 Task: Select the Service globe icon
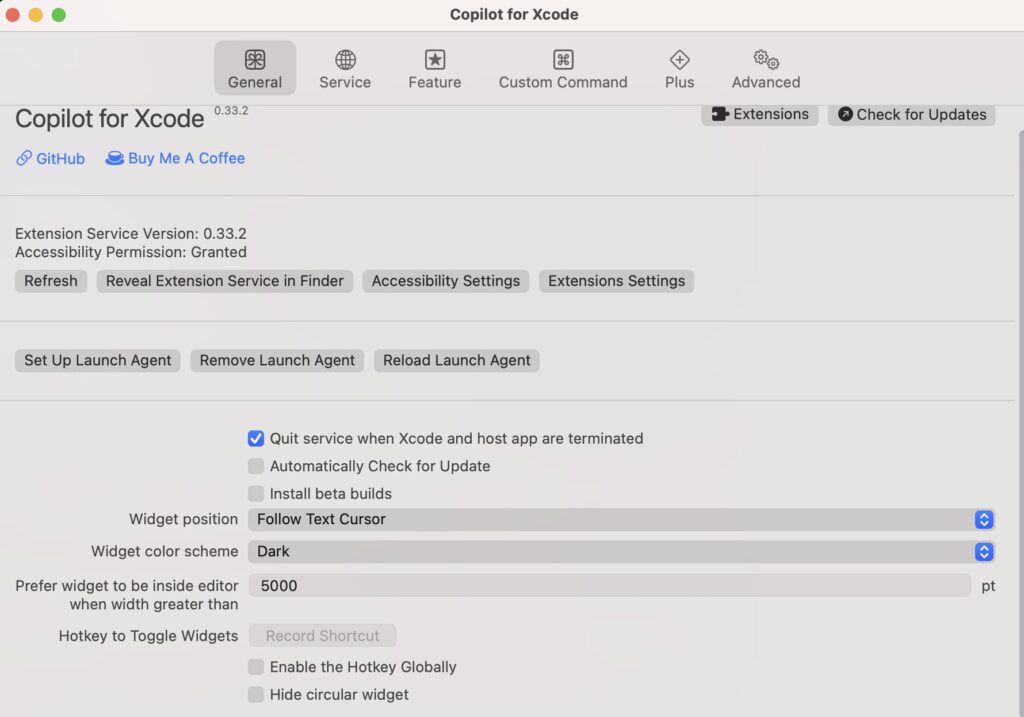click(x=345, y=59)
